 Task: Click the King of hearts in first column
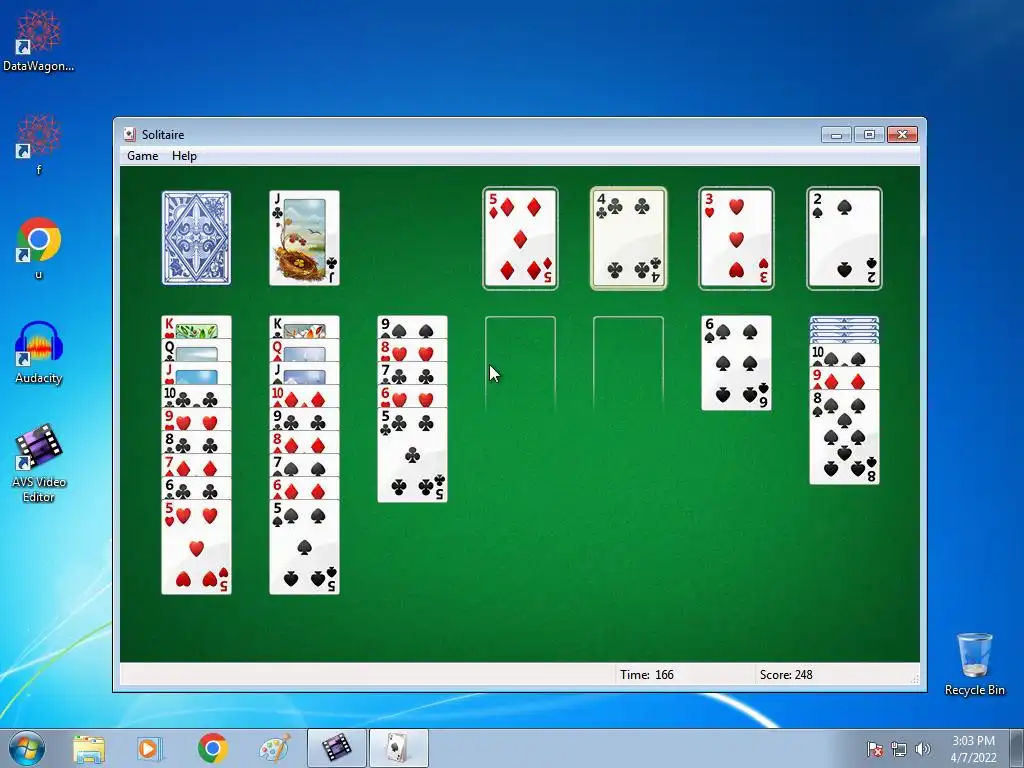coord(197,327)
